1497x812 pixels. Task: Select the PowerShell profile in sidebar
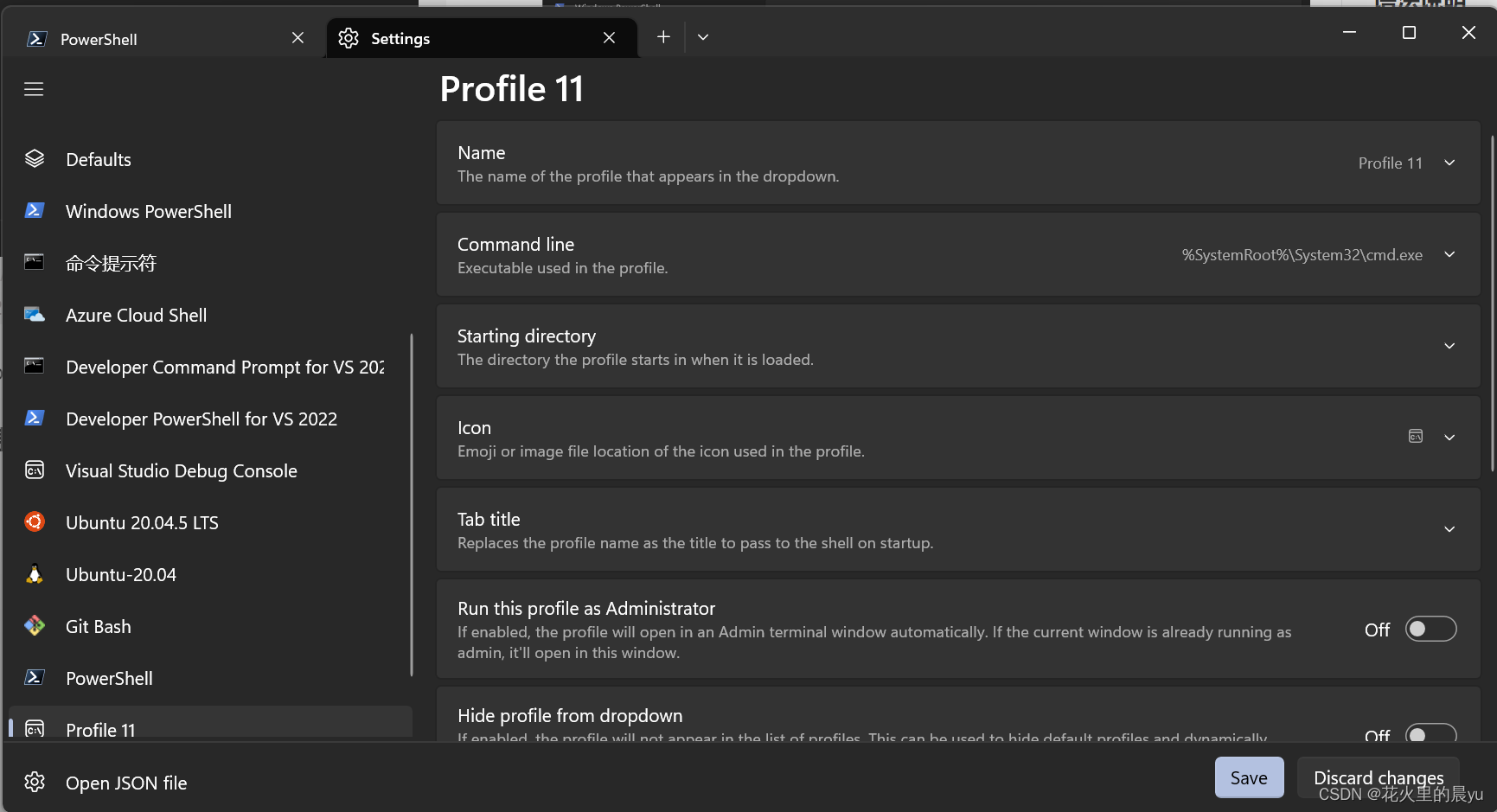point(209,678)
